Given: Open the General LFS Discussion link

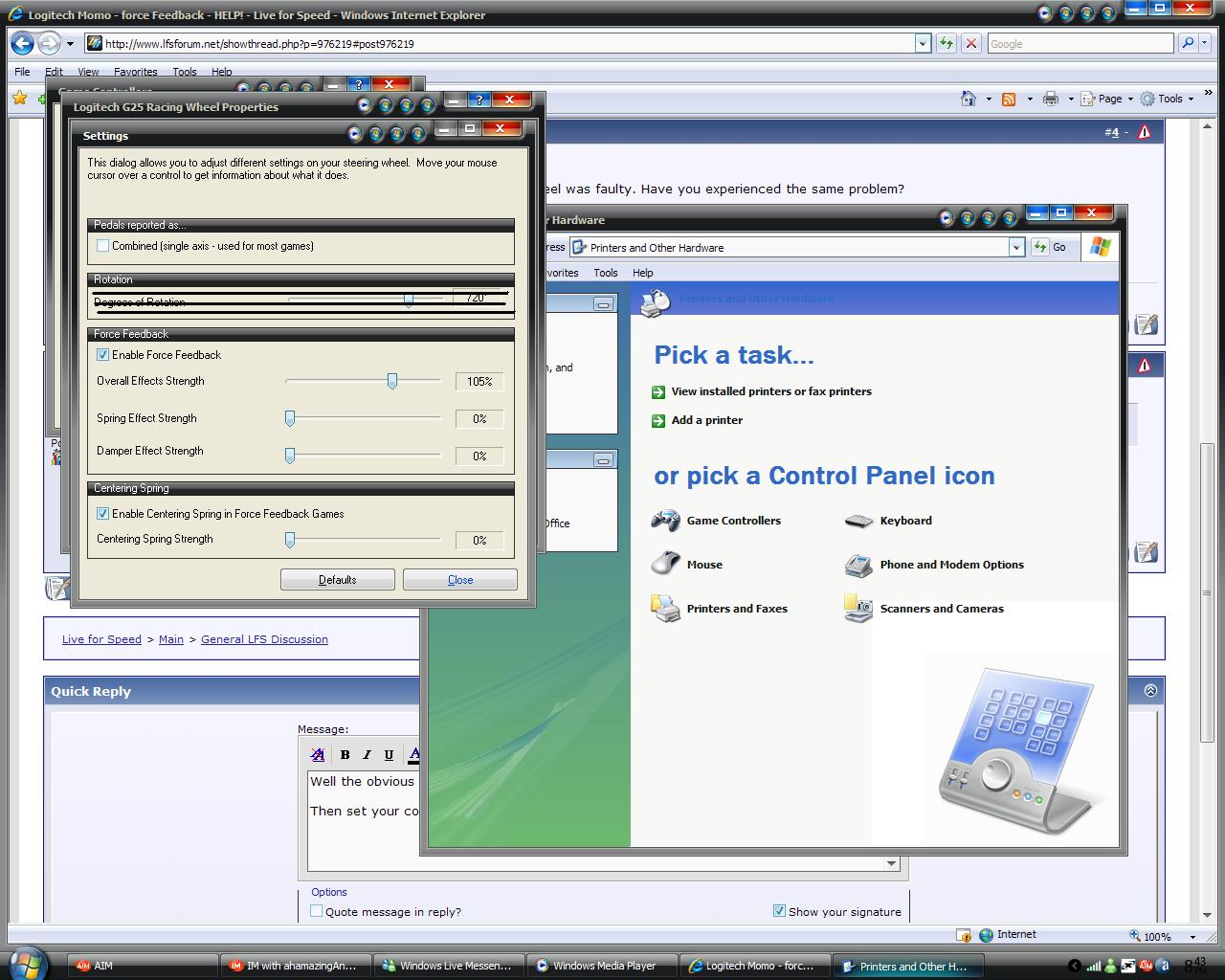Looking at the screenshot, I should pyautogui.click(x=264, y=639).
